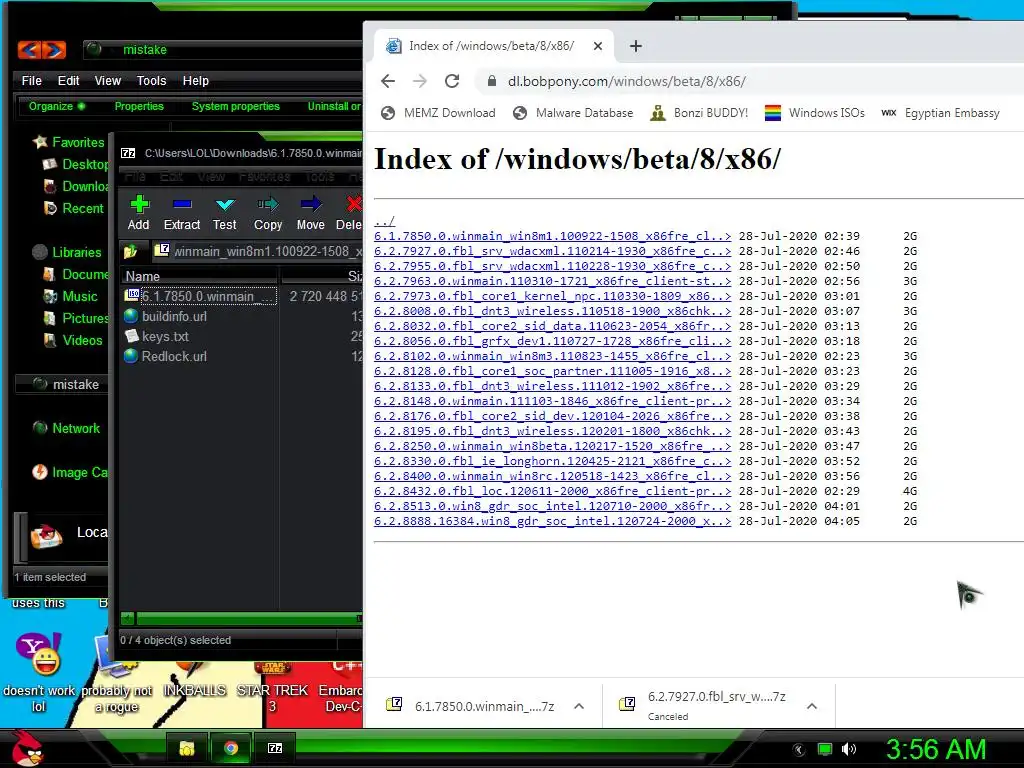Click the forward arrow in Chrome
1024x768 pixels.
click(420, 81)
